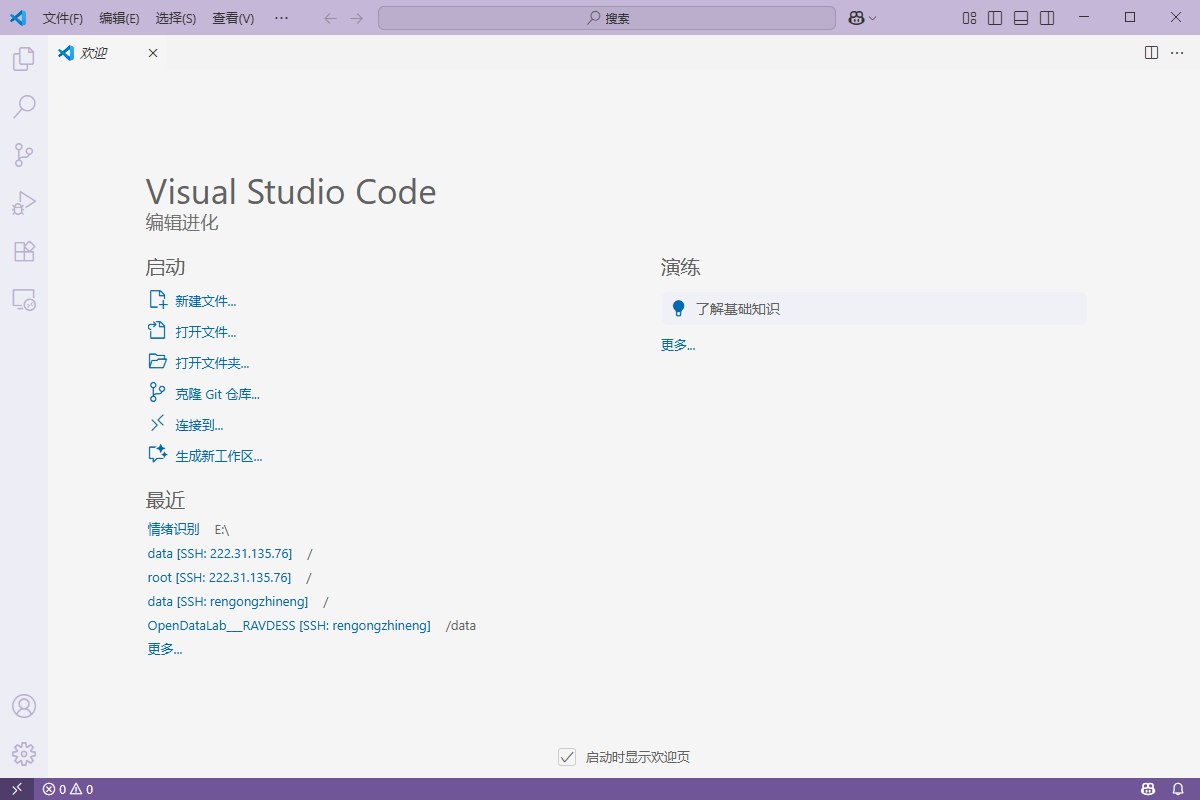This screenshot has width=1200, height=800.
Task: Expand the Copilot dropdown arrow in title bar
Action: coord(873,18)
